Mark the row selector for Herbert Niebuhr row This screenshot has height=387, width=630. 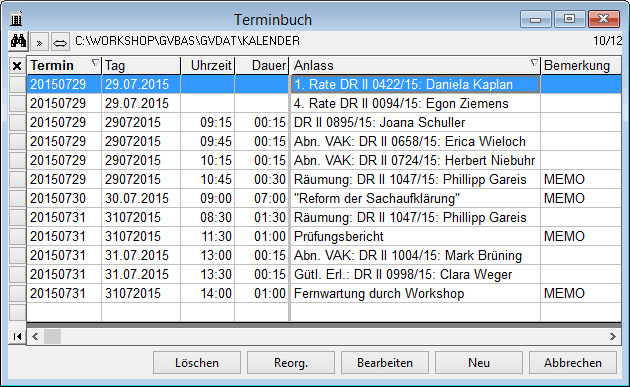[17, 160]
